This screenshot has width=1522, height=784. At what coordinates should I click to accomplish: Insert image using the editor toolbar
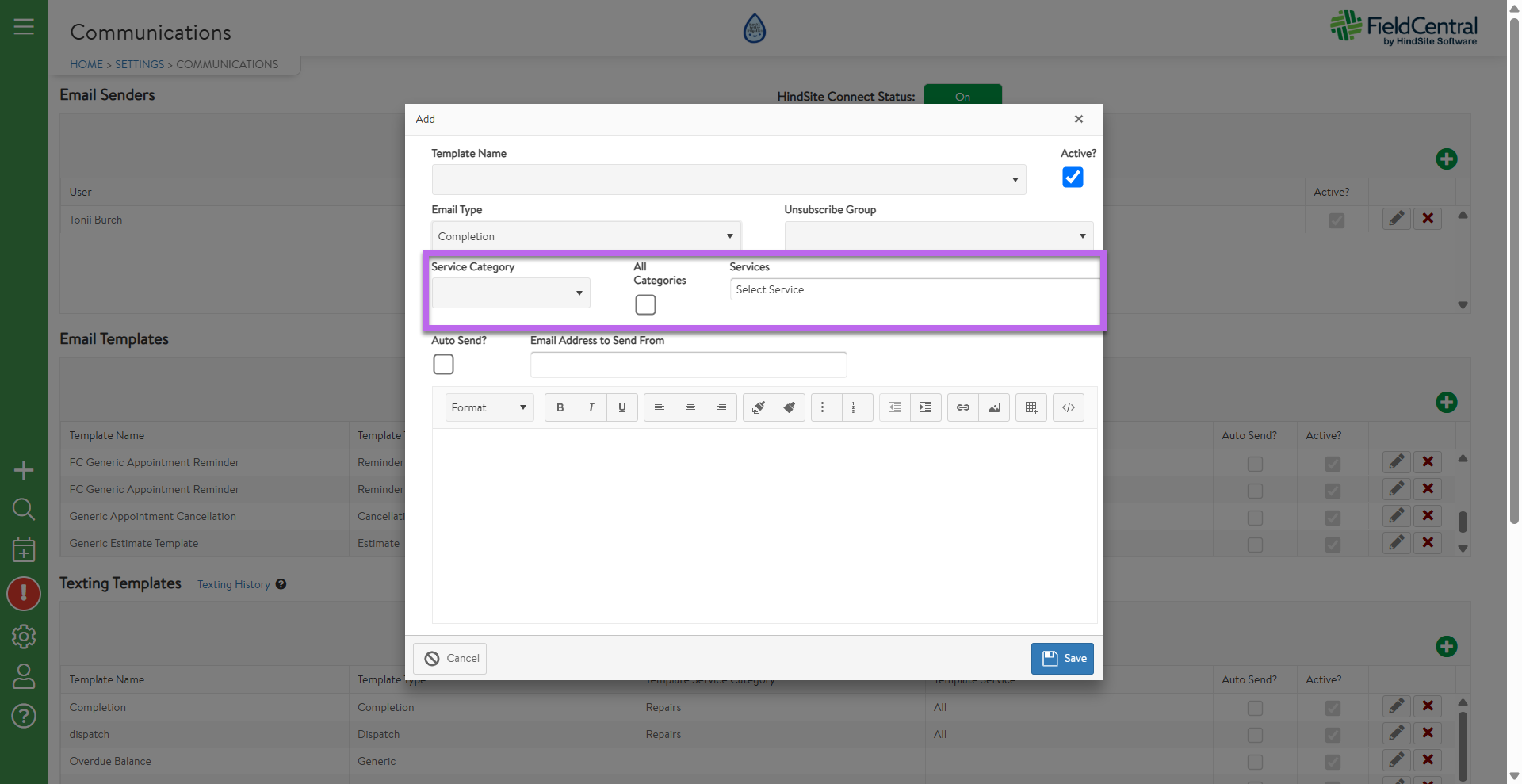(x=993, y=407)
